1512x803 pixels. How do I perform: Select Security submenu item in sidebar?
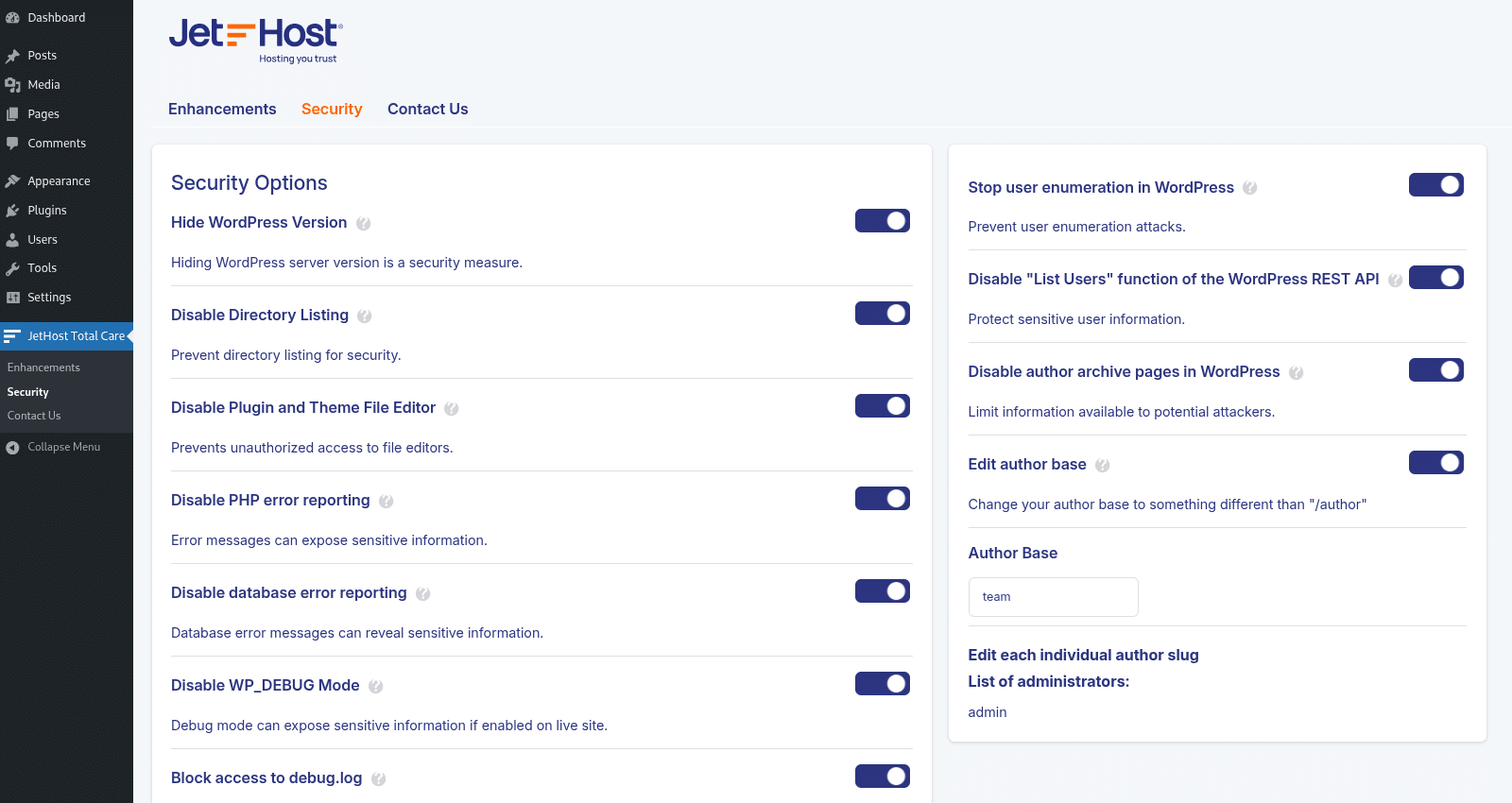tap(28, 392)
